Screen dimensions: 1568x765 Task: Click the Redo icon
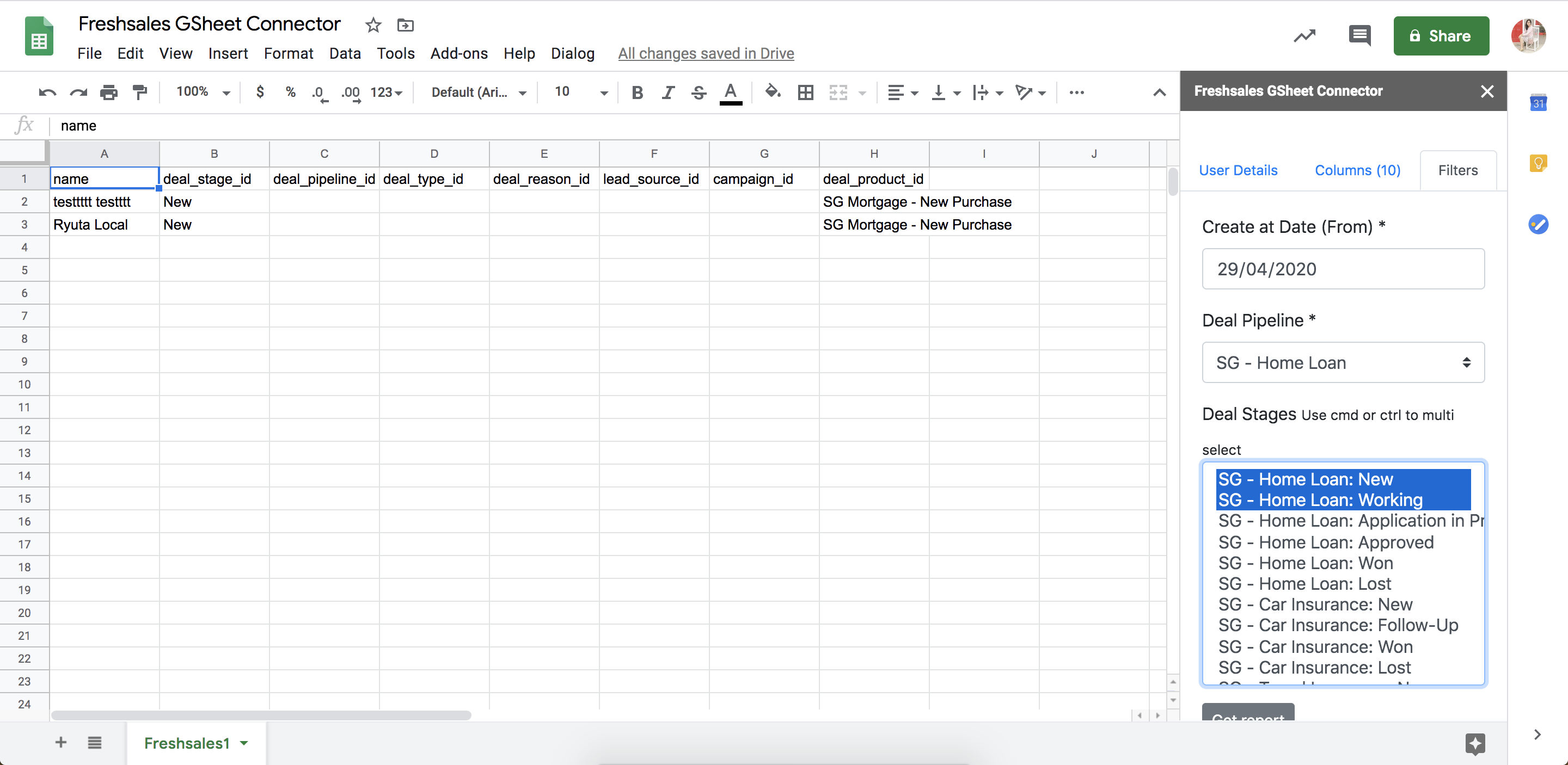pyautogui.click(x=78, y=92)
